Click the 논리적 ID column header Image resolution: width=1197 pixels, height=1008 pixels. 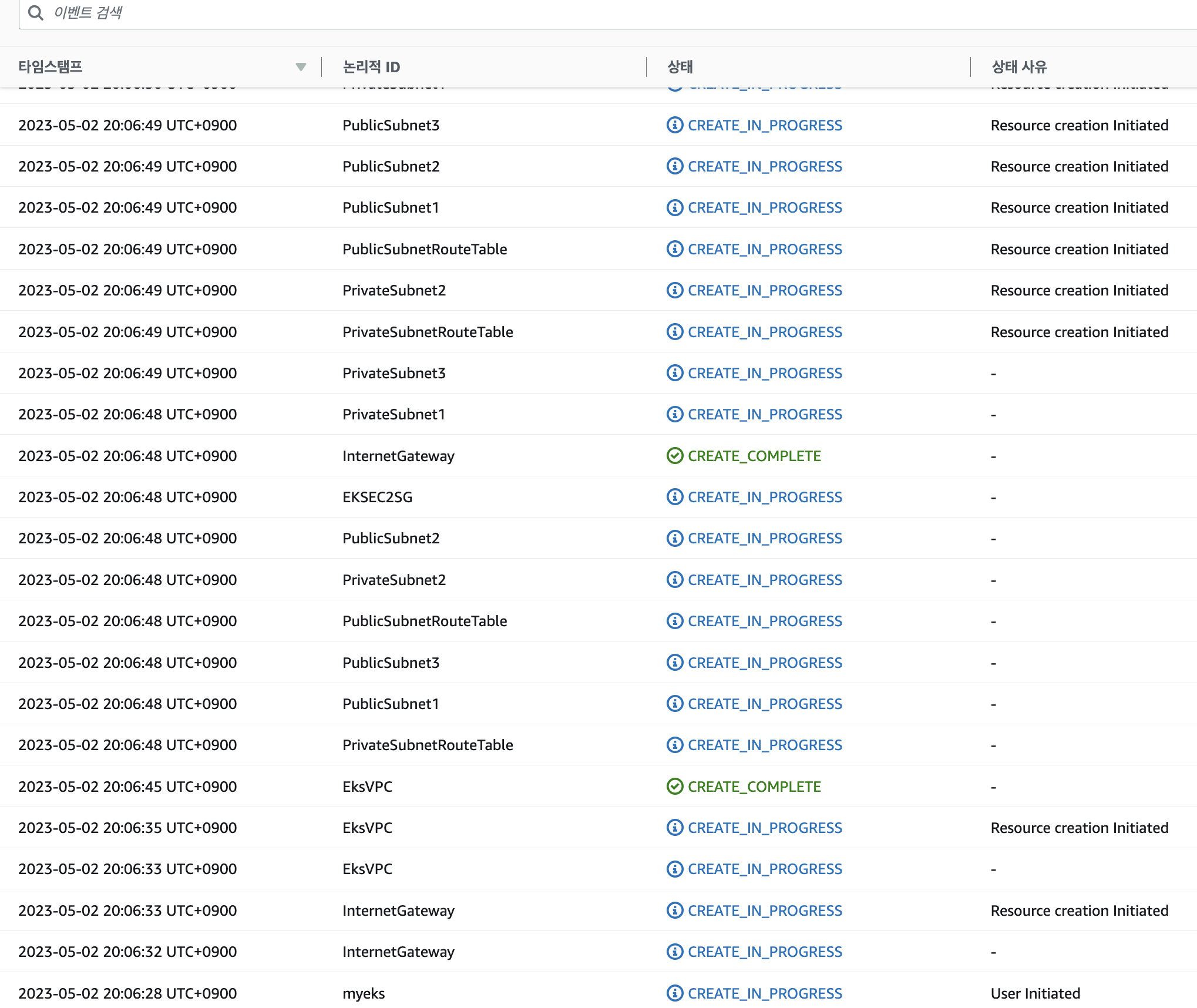click(371, 67)
